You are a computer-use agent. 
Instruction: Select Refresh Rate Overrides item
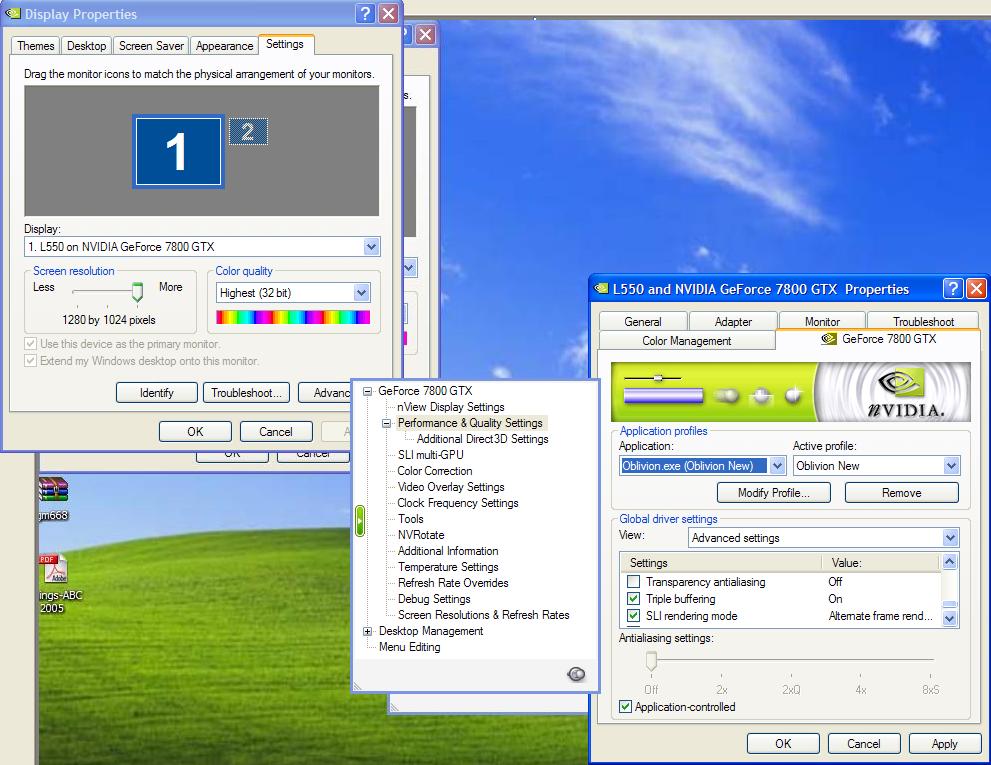[453, 583]
